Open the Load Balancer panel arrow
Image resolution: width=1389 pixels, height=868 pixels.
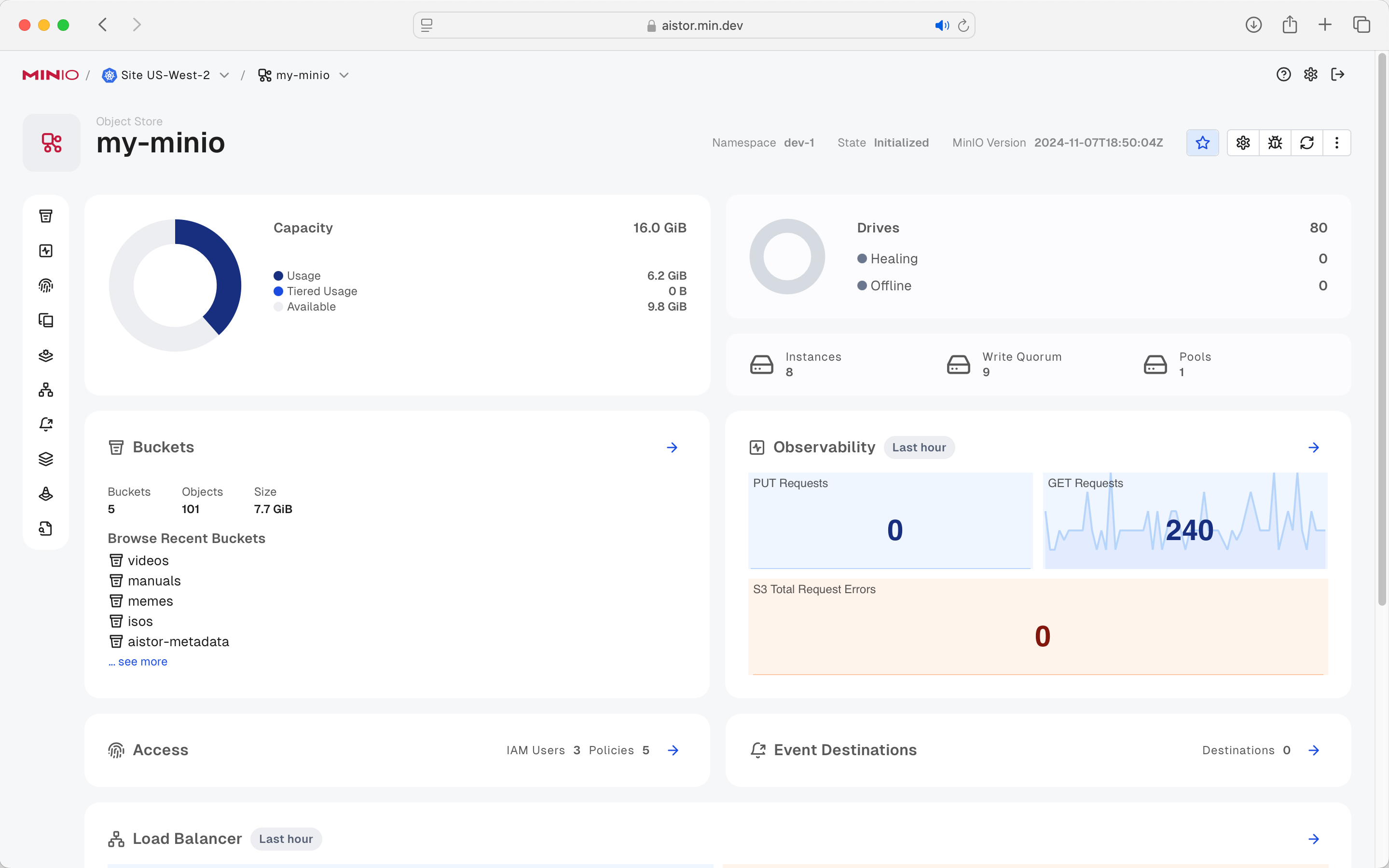1313,839
